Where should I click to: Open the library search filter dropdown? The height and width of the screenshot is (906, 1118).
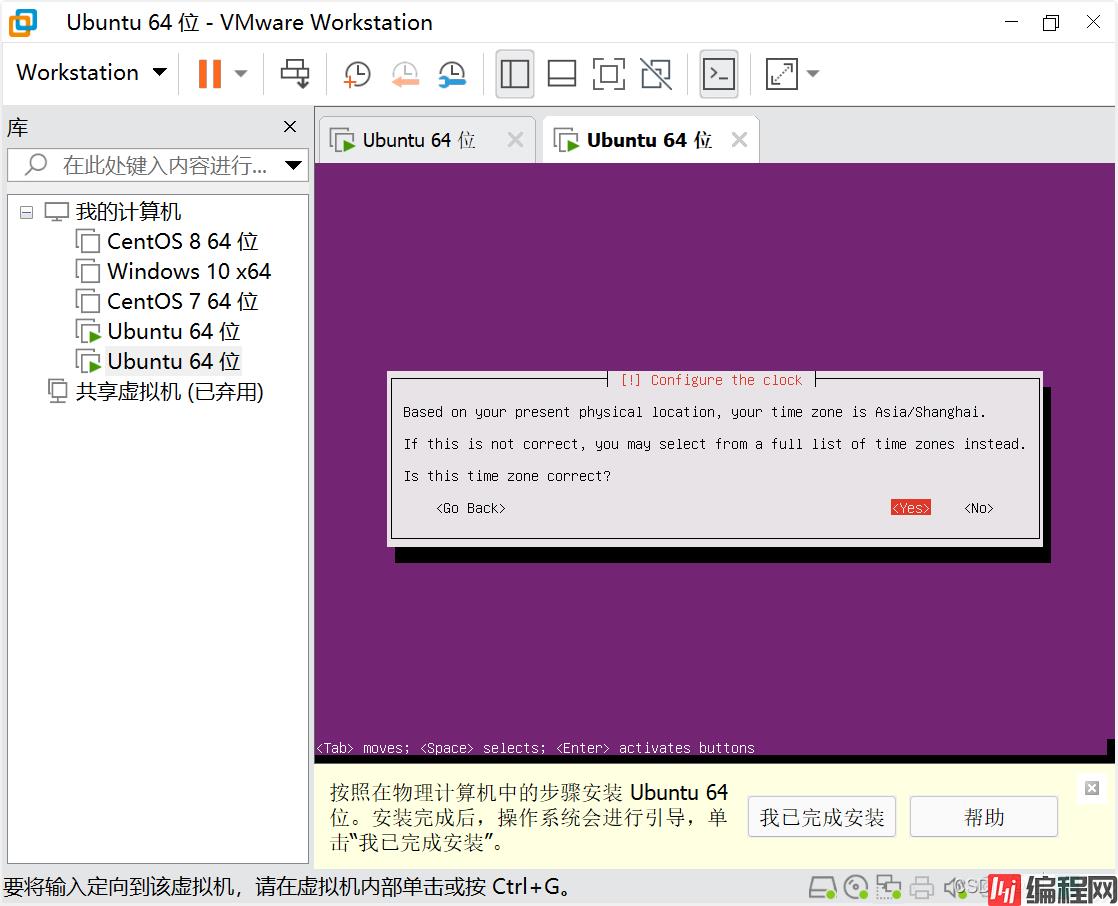293,165
